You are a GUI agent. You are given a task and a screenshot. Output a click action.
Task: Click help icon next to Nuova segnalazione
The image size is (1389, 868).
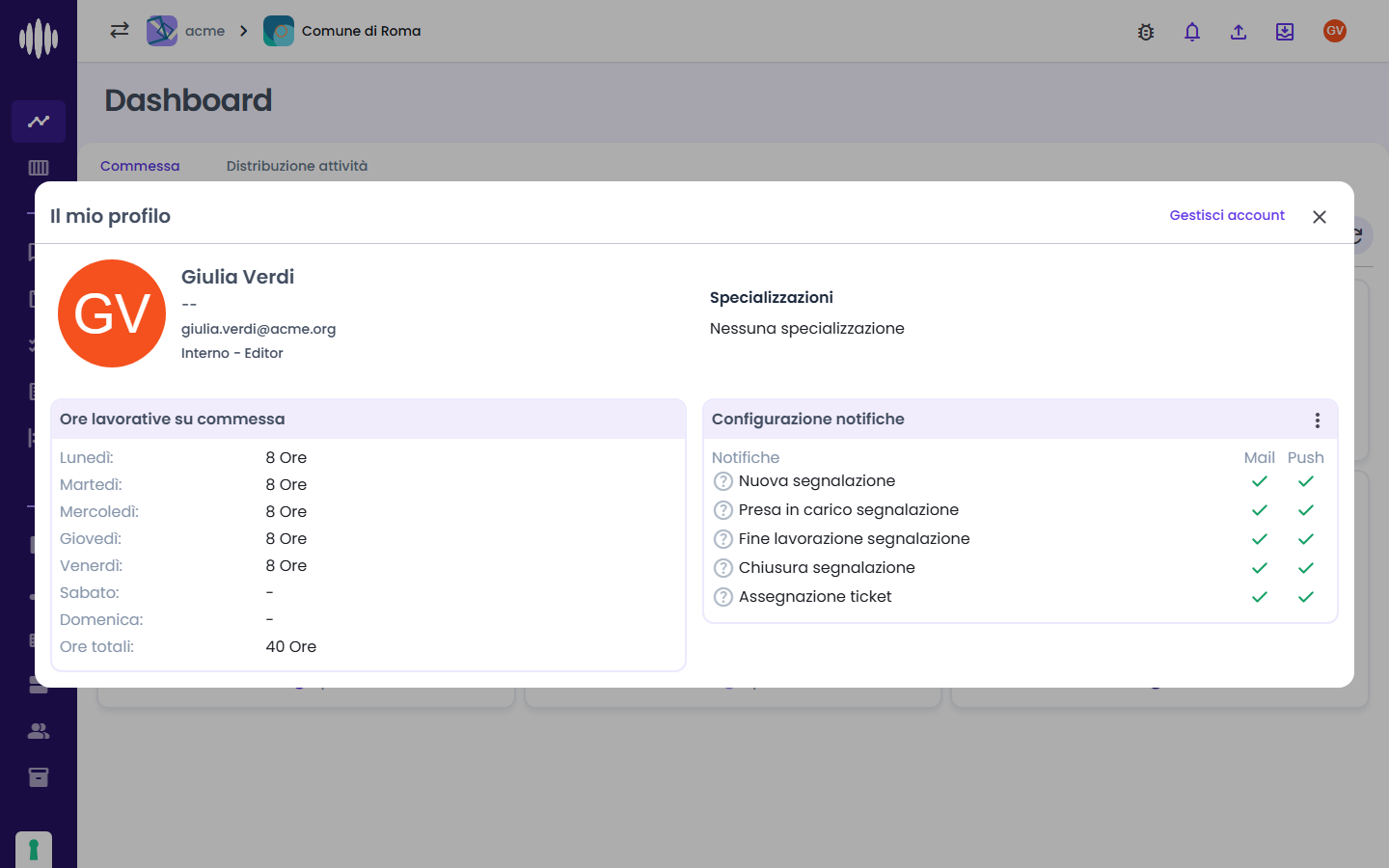(723, 481)
